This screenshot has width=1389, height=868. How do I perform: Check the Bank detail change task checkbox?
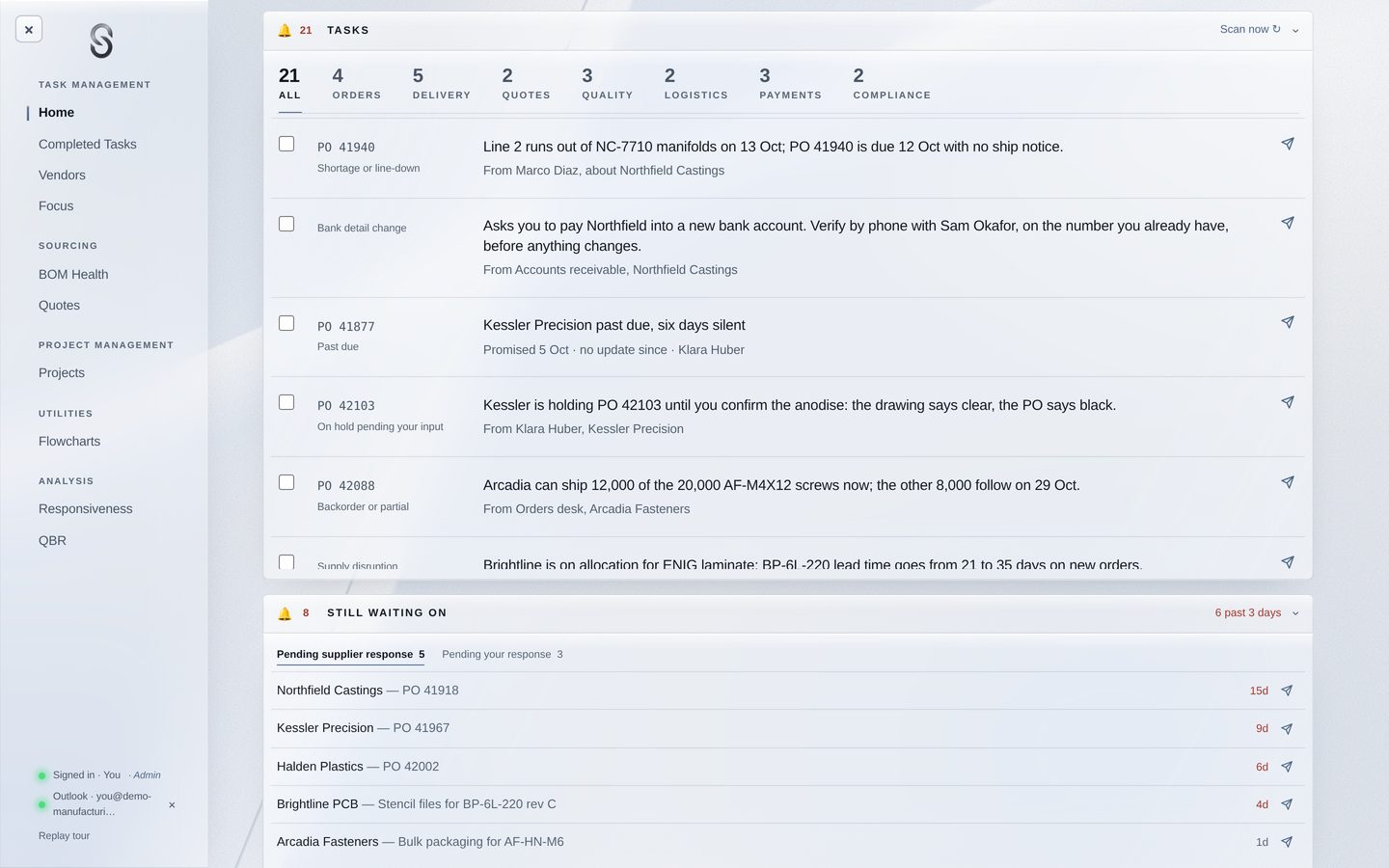tap(286, 224)
